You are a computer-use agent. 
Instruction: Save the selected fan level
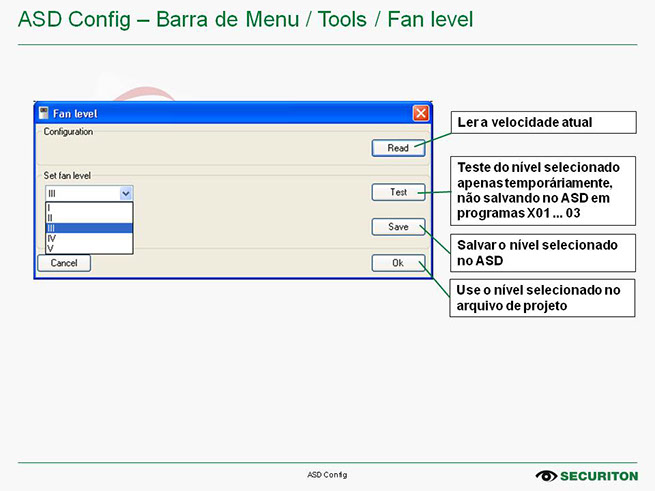(398, 227)
